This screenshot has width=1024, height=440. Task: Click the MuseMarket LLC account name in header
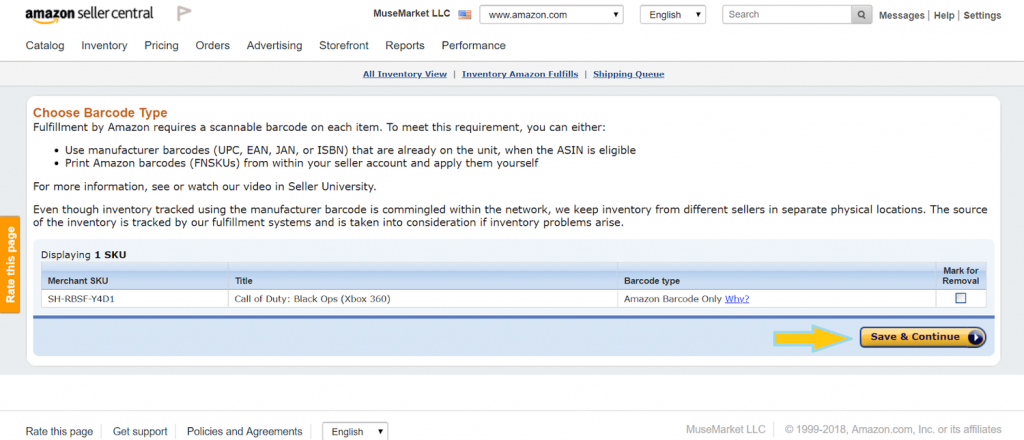click(x=411, y=14)
